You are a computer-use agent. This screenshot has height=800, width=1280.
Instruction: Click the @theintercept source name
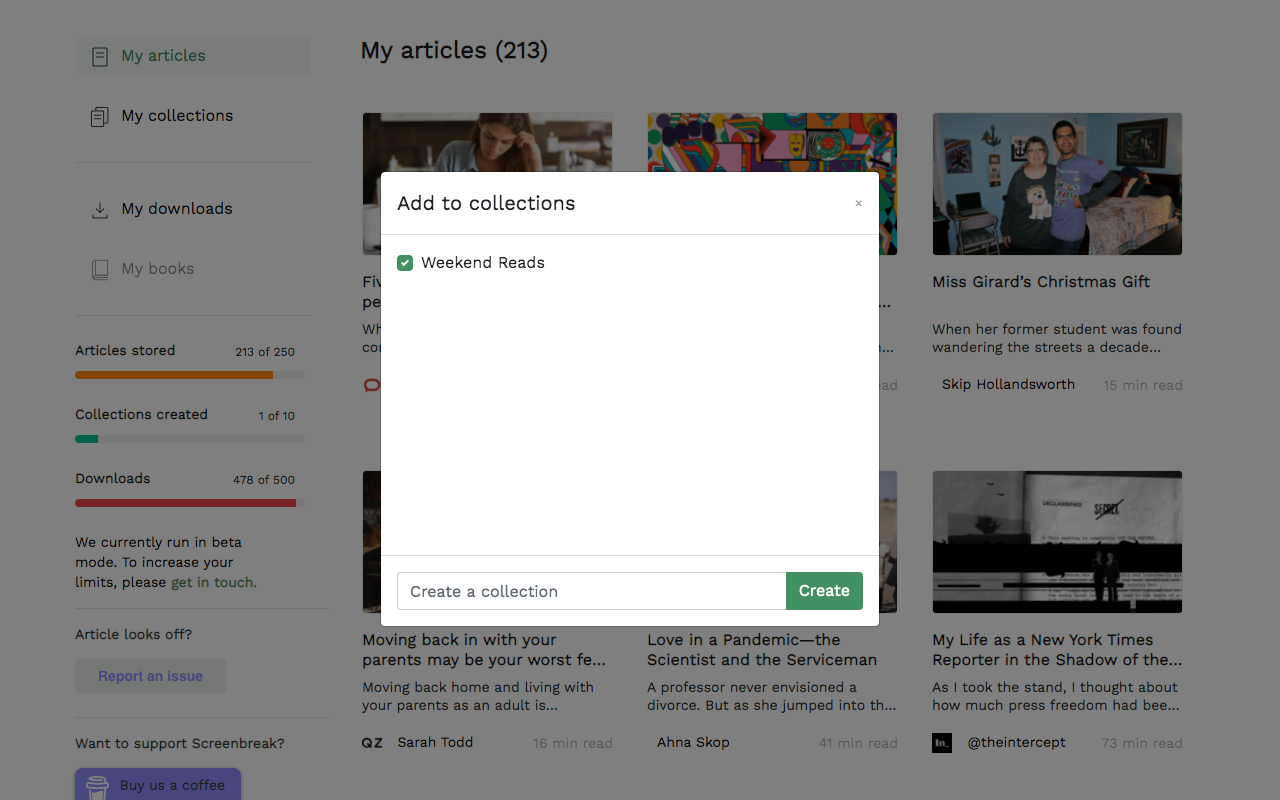click(1017, 742)
